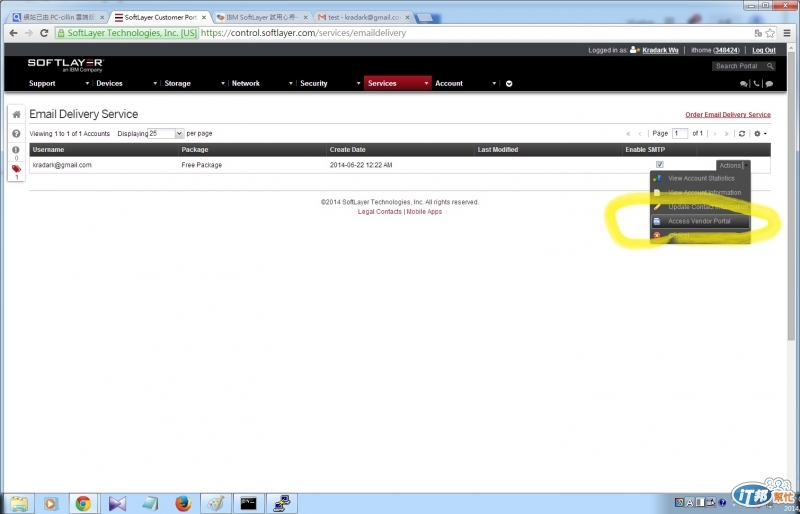Bookmark page with the star icon
This screenshot has height=514, width=800.
click(770, 33)
